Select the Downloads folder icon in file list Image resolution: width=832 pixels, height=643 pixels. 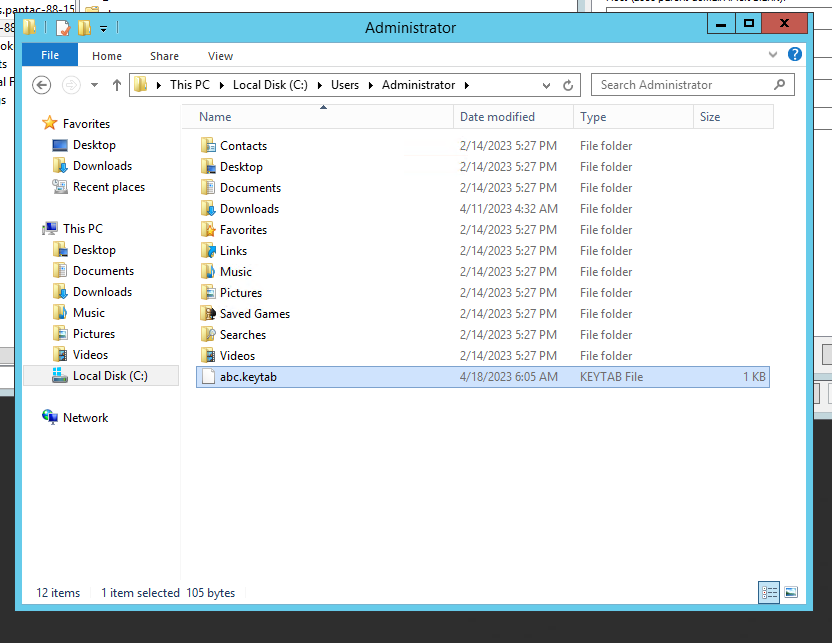[209, 208]
